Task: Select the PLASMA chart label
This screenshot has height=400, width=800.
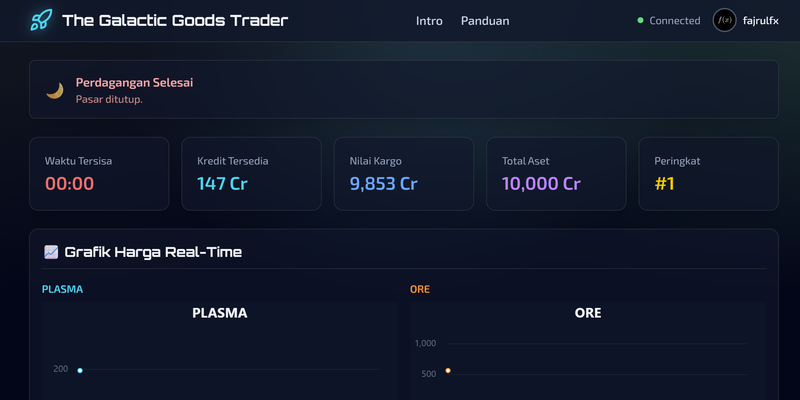Action: [62, 290]
